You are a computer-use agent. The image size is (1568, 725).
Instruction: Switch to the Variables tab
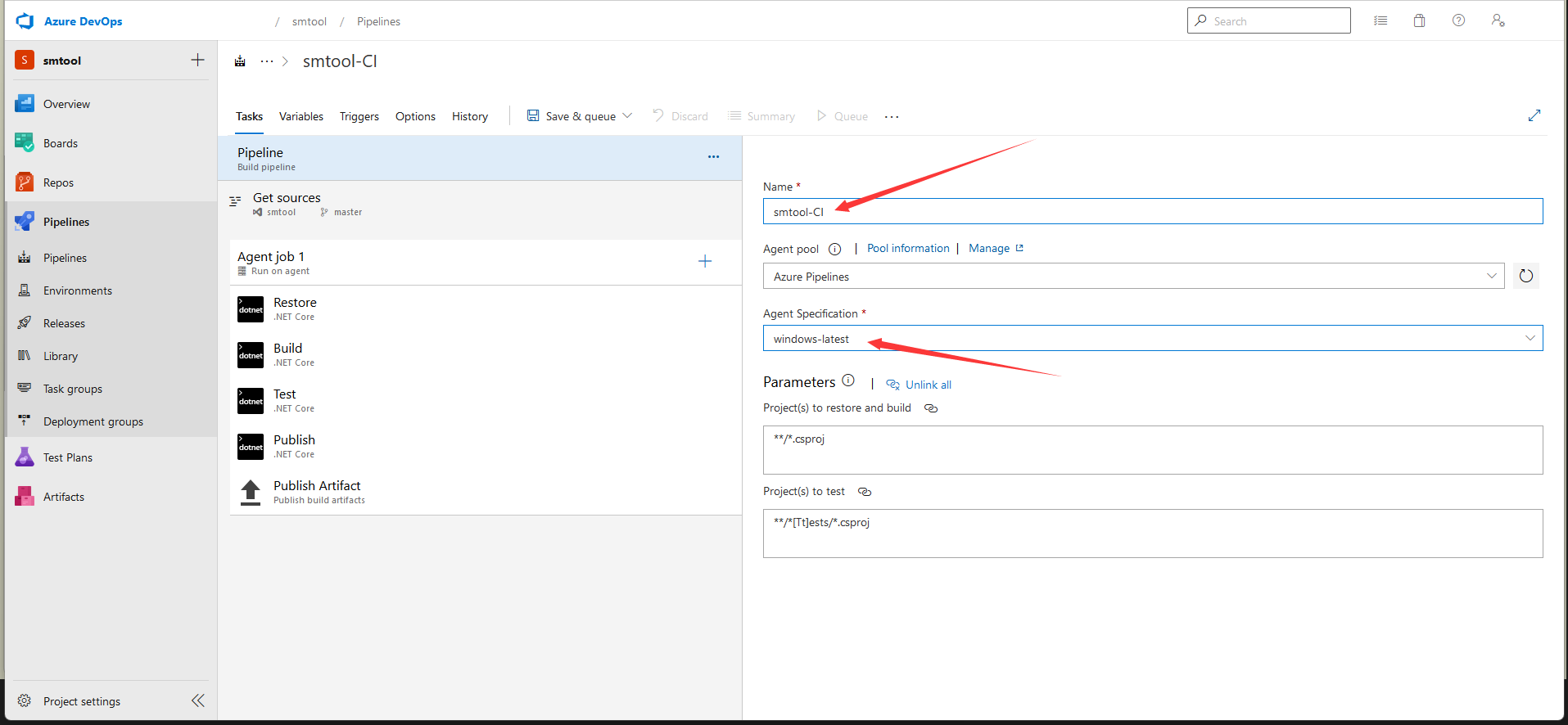click(x=300, y=117)
